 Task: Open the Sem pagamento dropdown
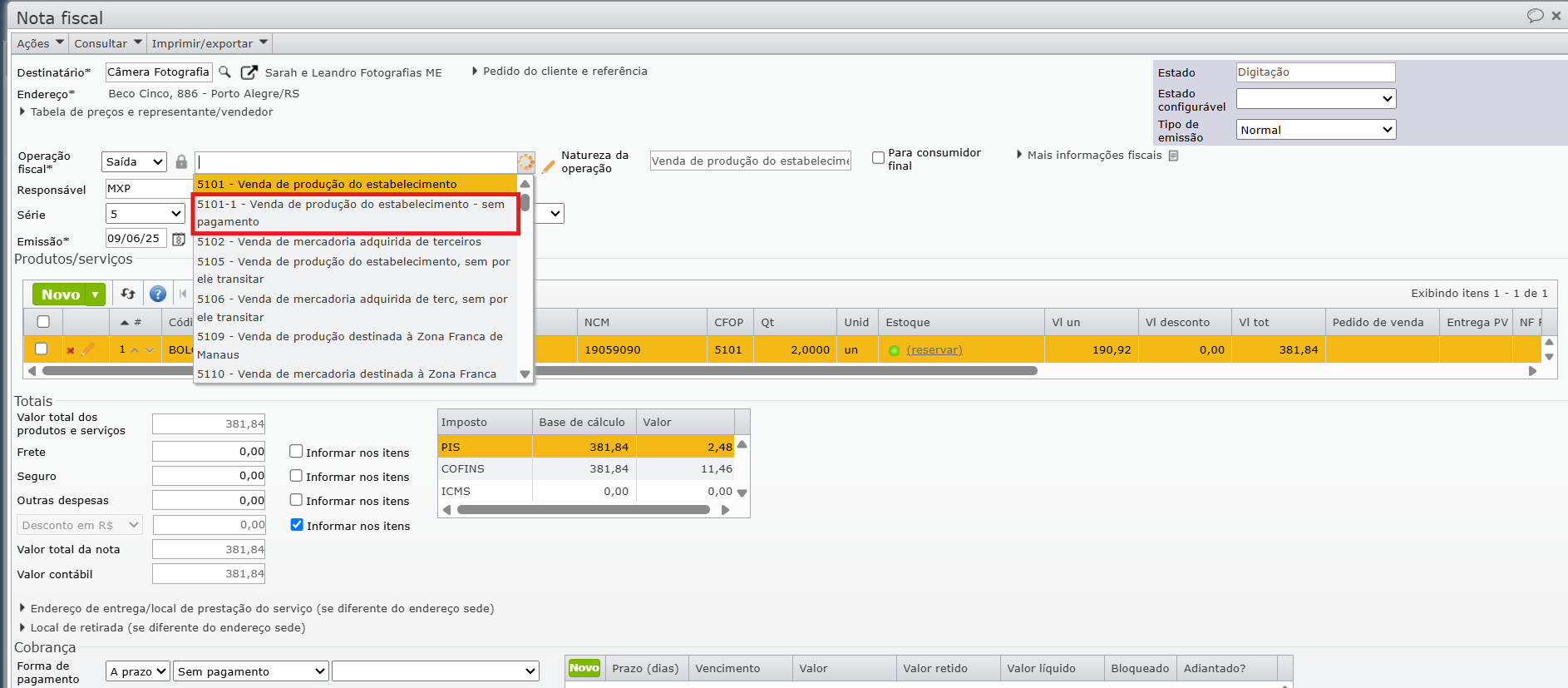point(251,671)
